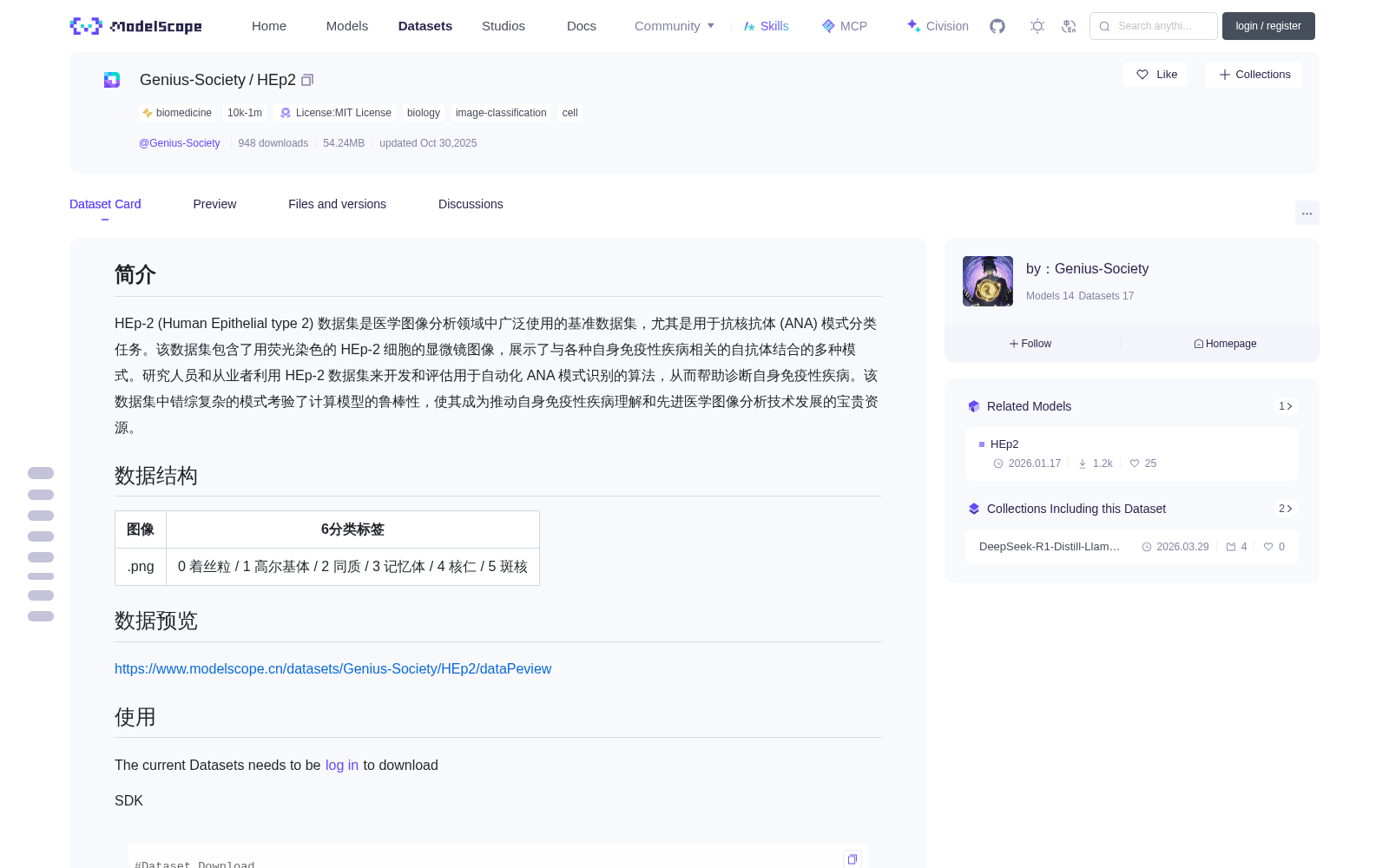Screen dimensions: 1389x868
Task: Click the 'Models 14' author stat
Action: click(1050, 296)
